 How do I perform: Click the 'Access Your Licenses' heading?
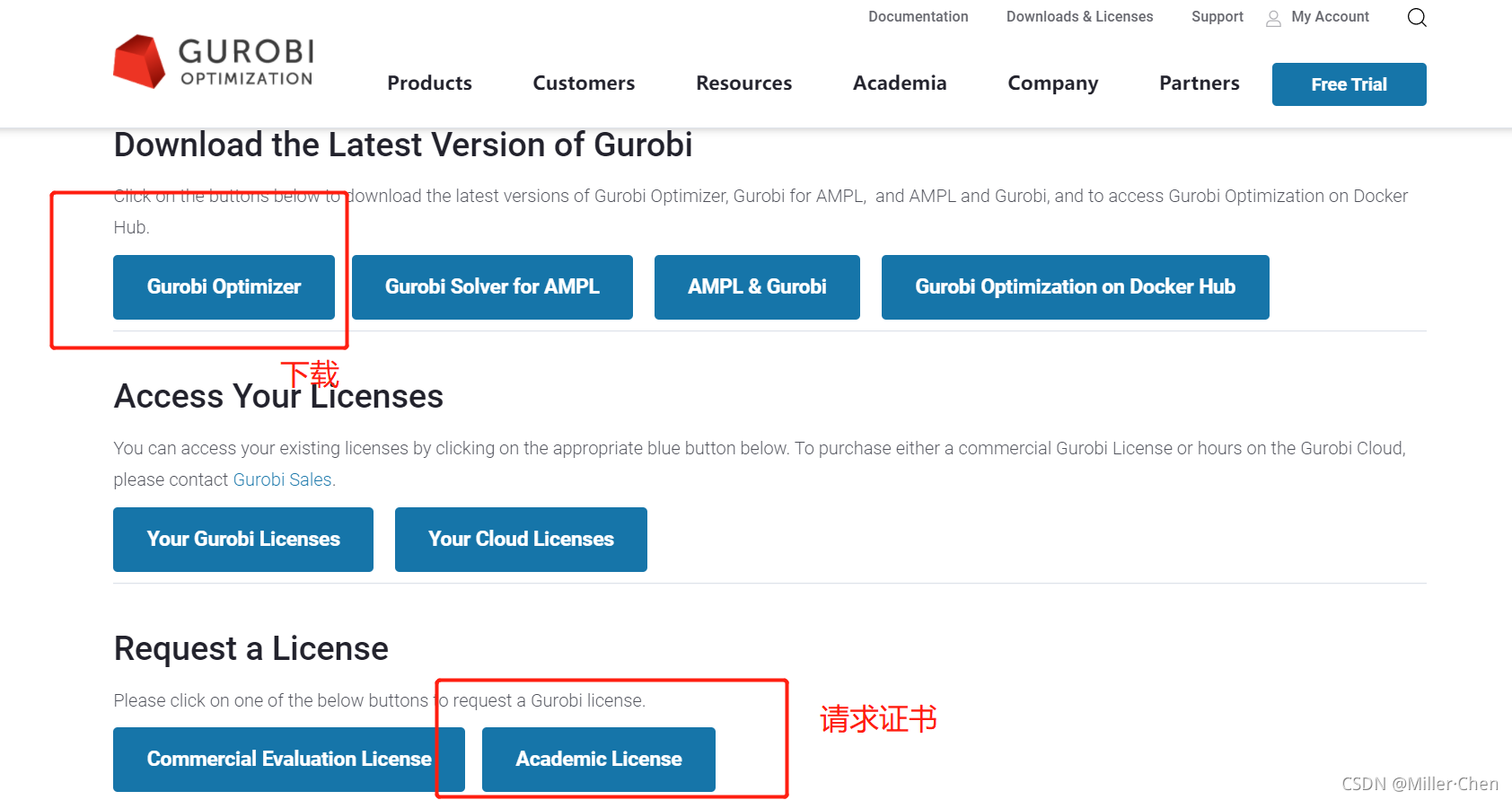pyautogui.click(x=278, y=396)
